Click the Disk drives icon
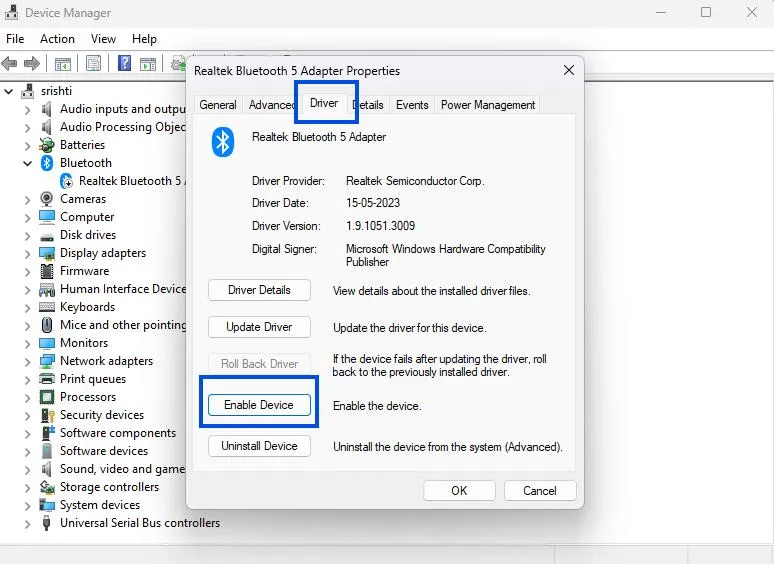This screenshot has height=564, width=774. click(x=47, y=237)
